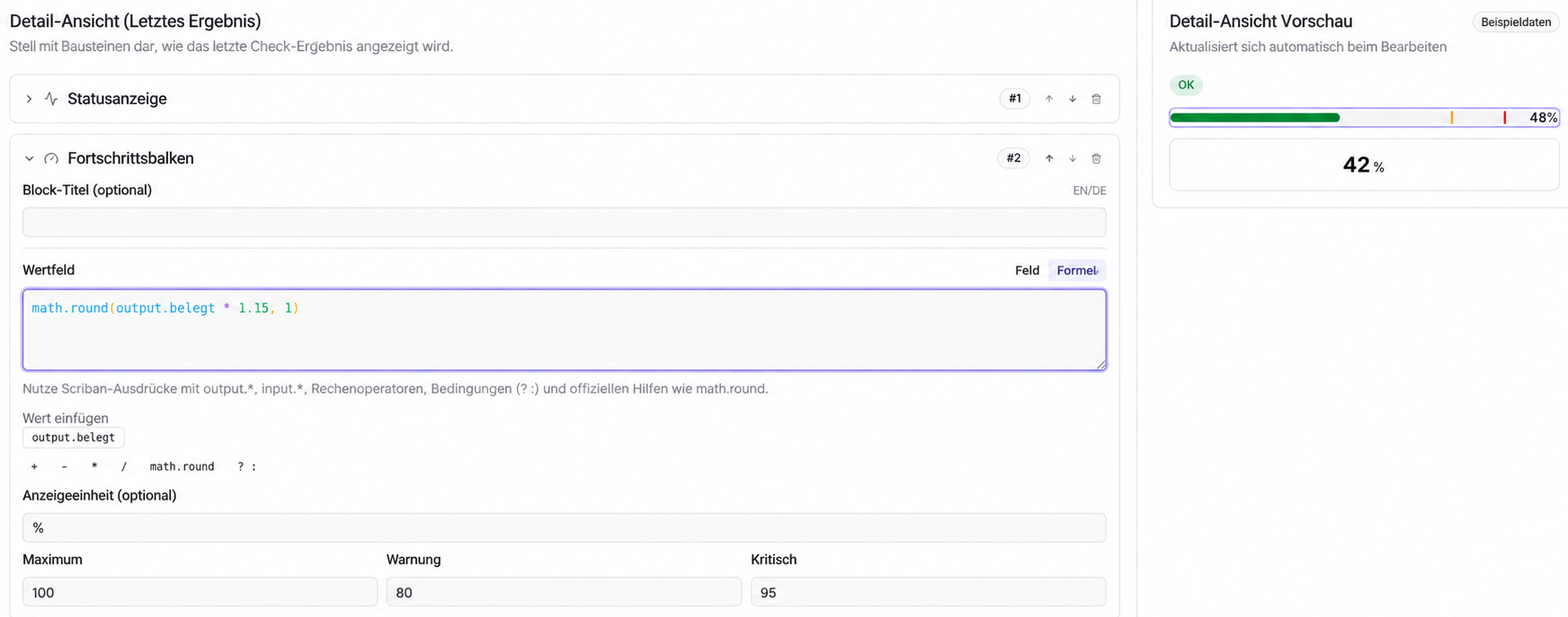
Task: Click the Maximum value field
Action: point(200,592)
